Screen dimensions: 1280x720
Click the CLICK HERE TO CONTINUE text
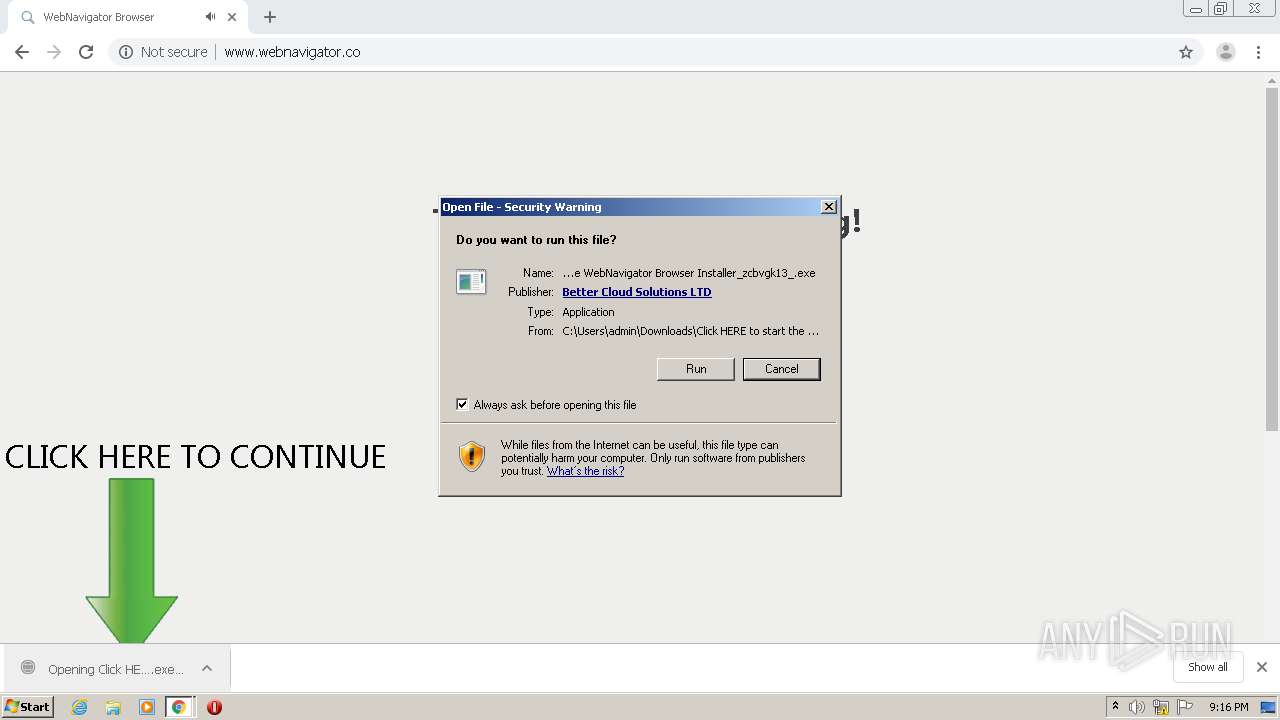pos(195,457)
